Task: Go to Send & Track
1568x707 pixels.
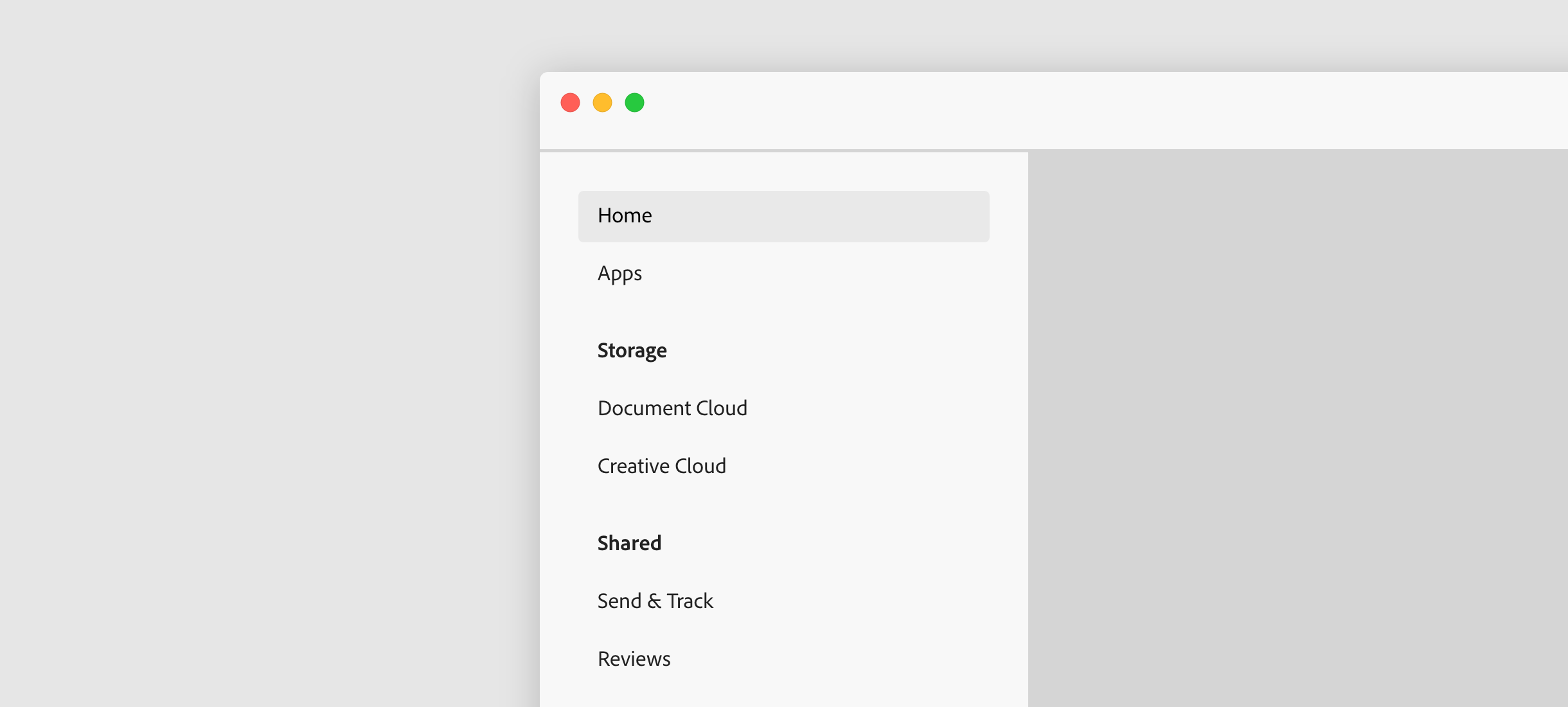Action: click(655, 601)
